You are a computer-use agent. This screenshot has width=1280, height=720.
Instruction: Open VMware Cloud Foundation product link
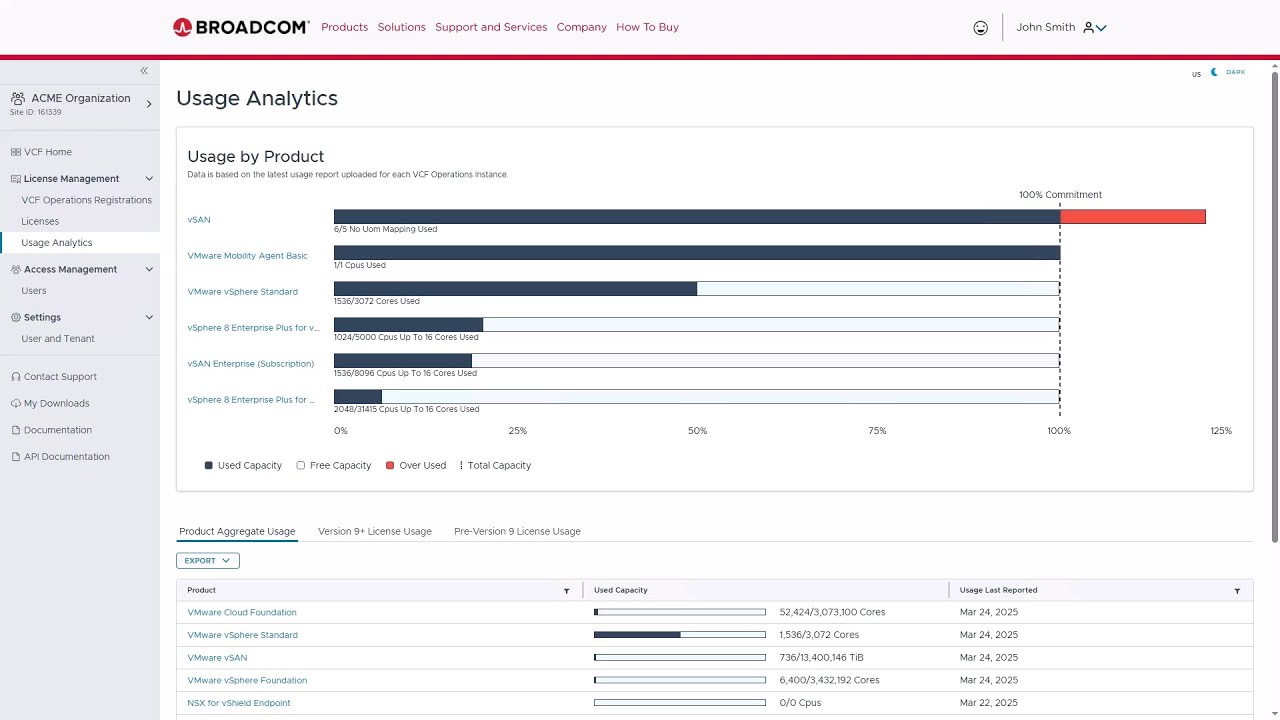click(x=242, y=613)
